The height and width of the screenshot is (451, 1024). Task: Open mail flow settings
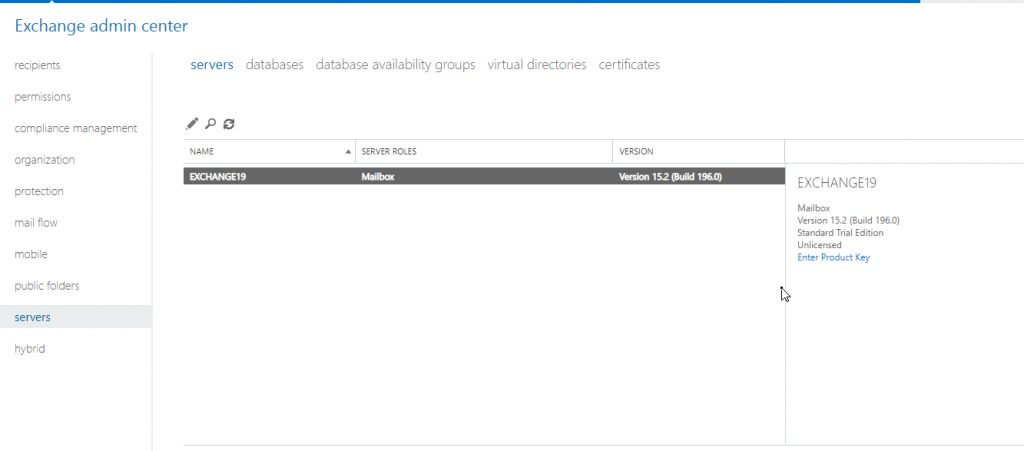(x=36, y=223)
